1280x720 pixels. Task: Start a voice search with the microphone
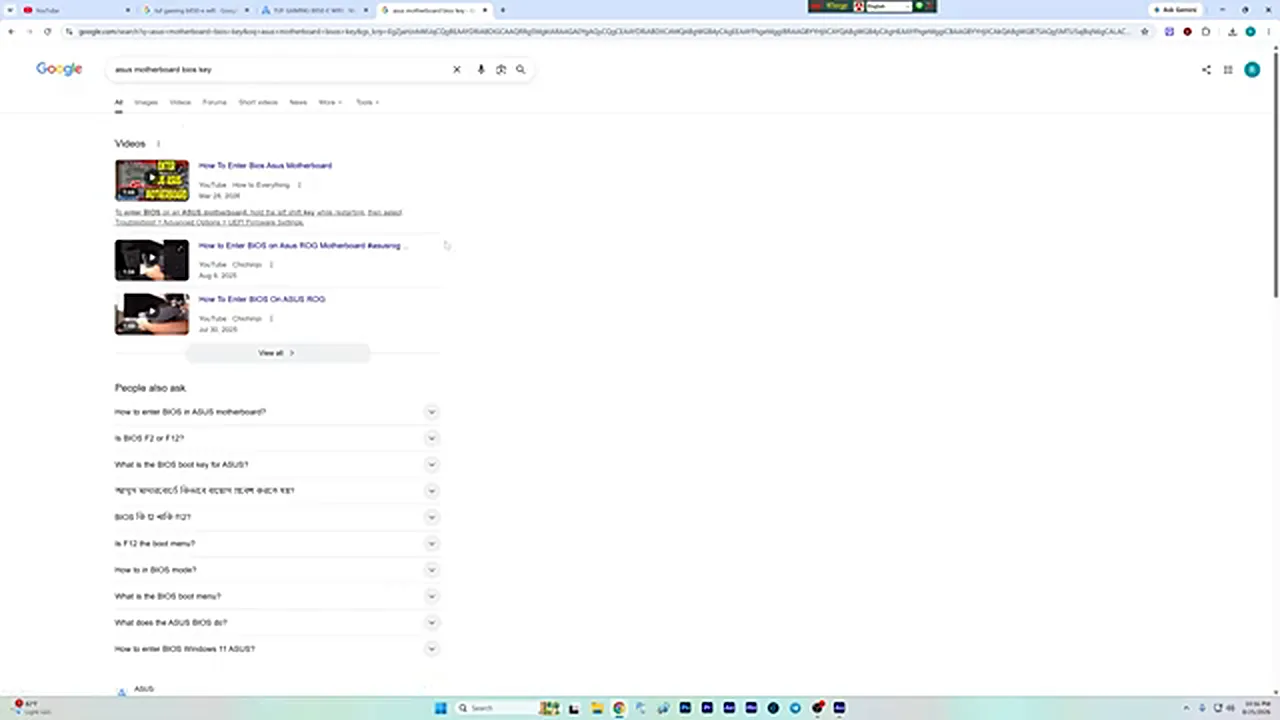point(481,70)
